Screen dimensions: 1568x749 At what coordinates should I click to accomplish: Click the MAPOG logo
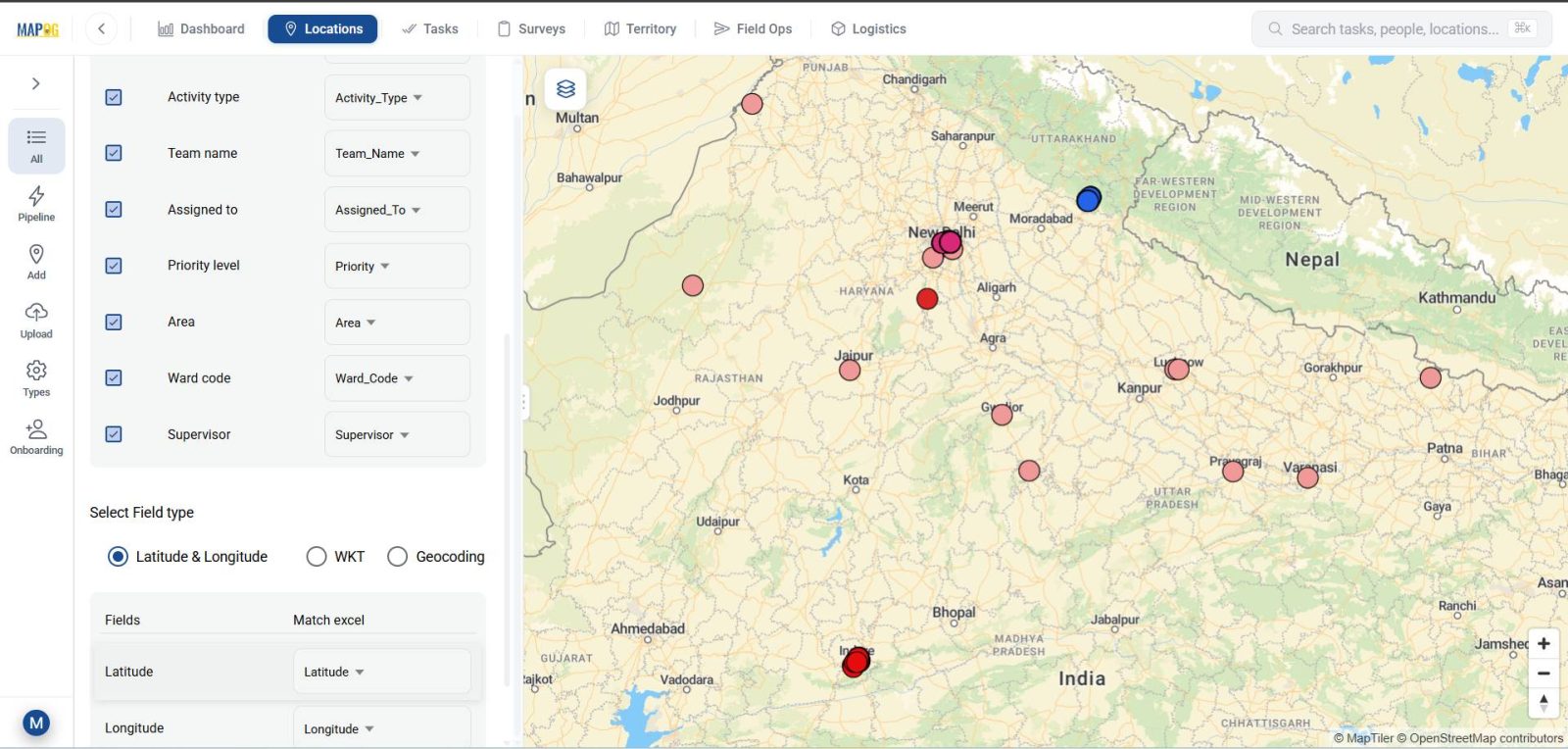point(37,29)
